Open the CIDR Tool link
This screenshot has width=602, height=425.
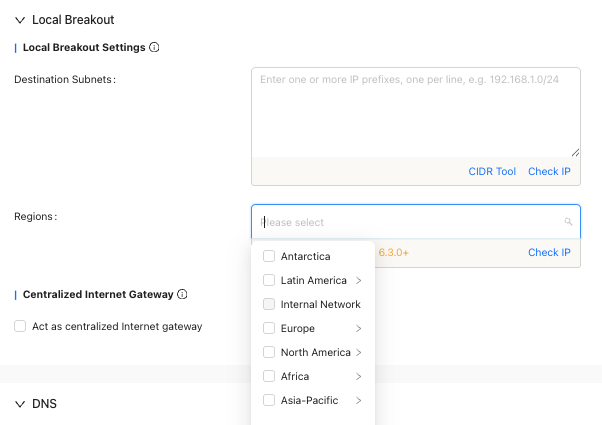[492, 171]
